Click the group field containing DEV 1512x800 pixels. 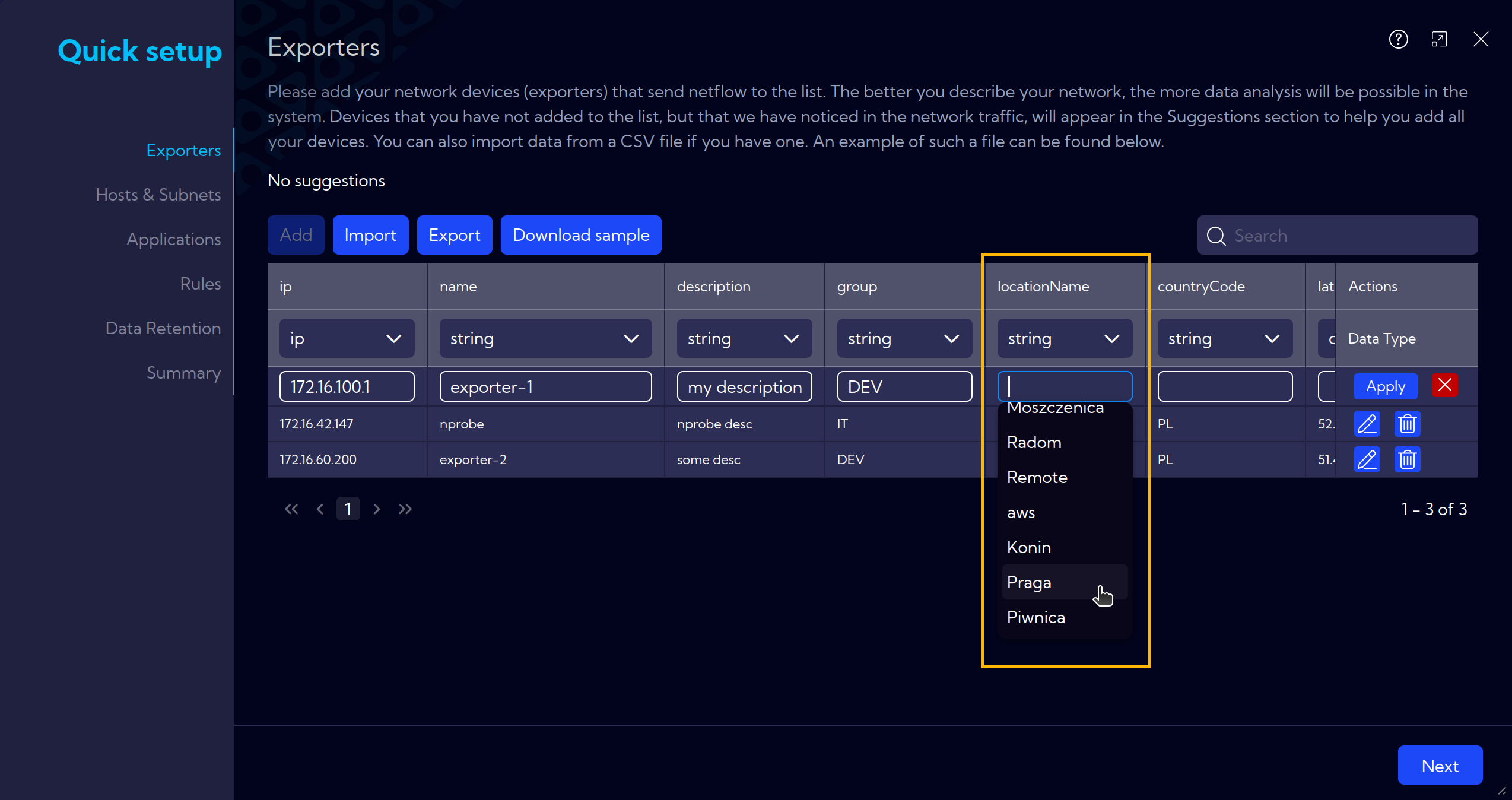pyautogui.click(x=904, y=386)
